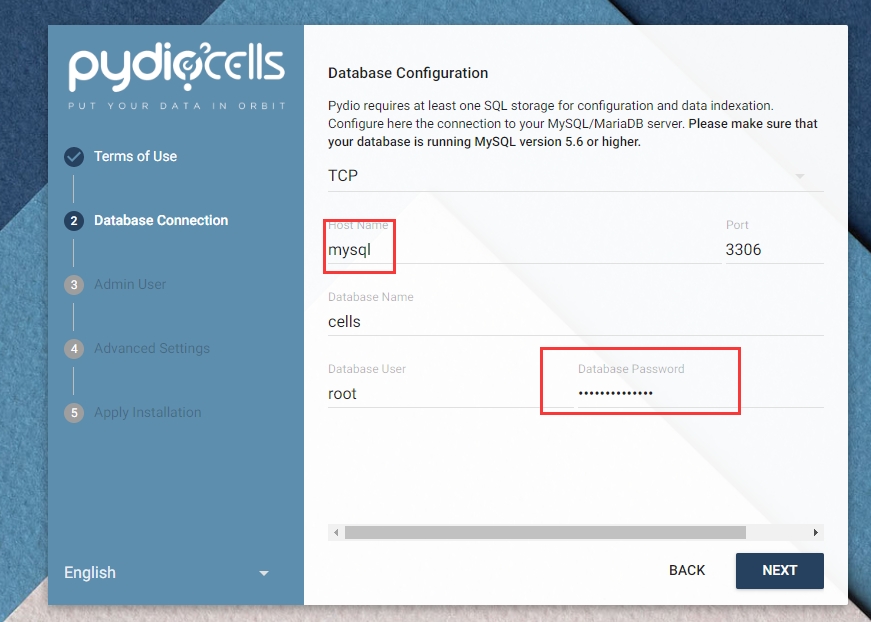Click the horizontal scrollbar thumb
871x622 pixels.
[545, 533]
